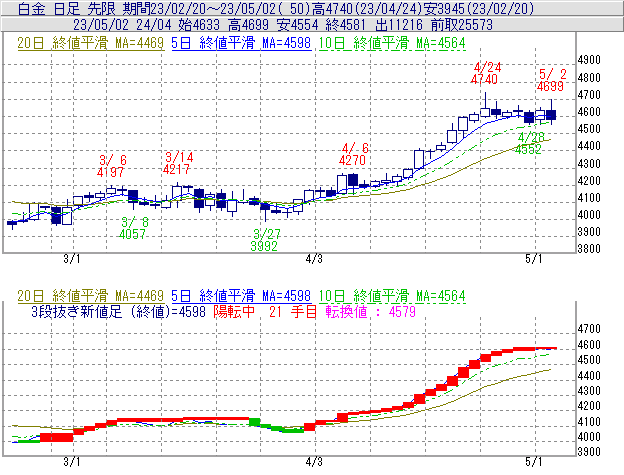Click the 4/6 4270 peak label

tap(353, 154)
